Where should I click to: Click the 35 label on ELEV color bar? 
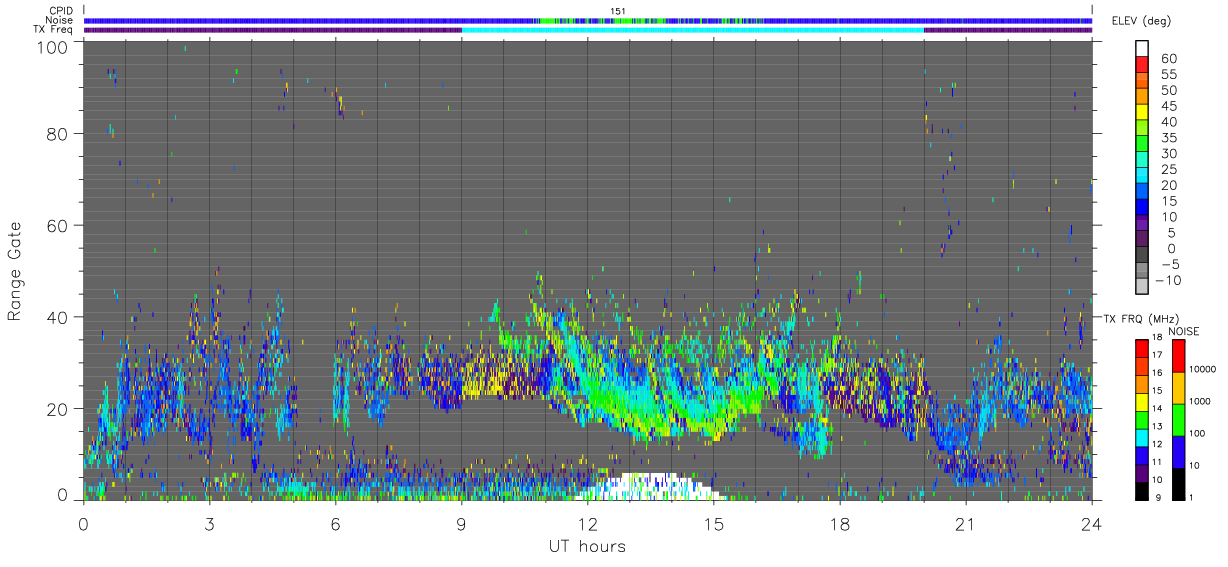pyautogui.click(x=1169, y=138)
